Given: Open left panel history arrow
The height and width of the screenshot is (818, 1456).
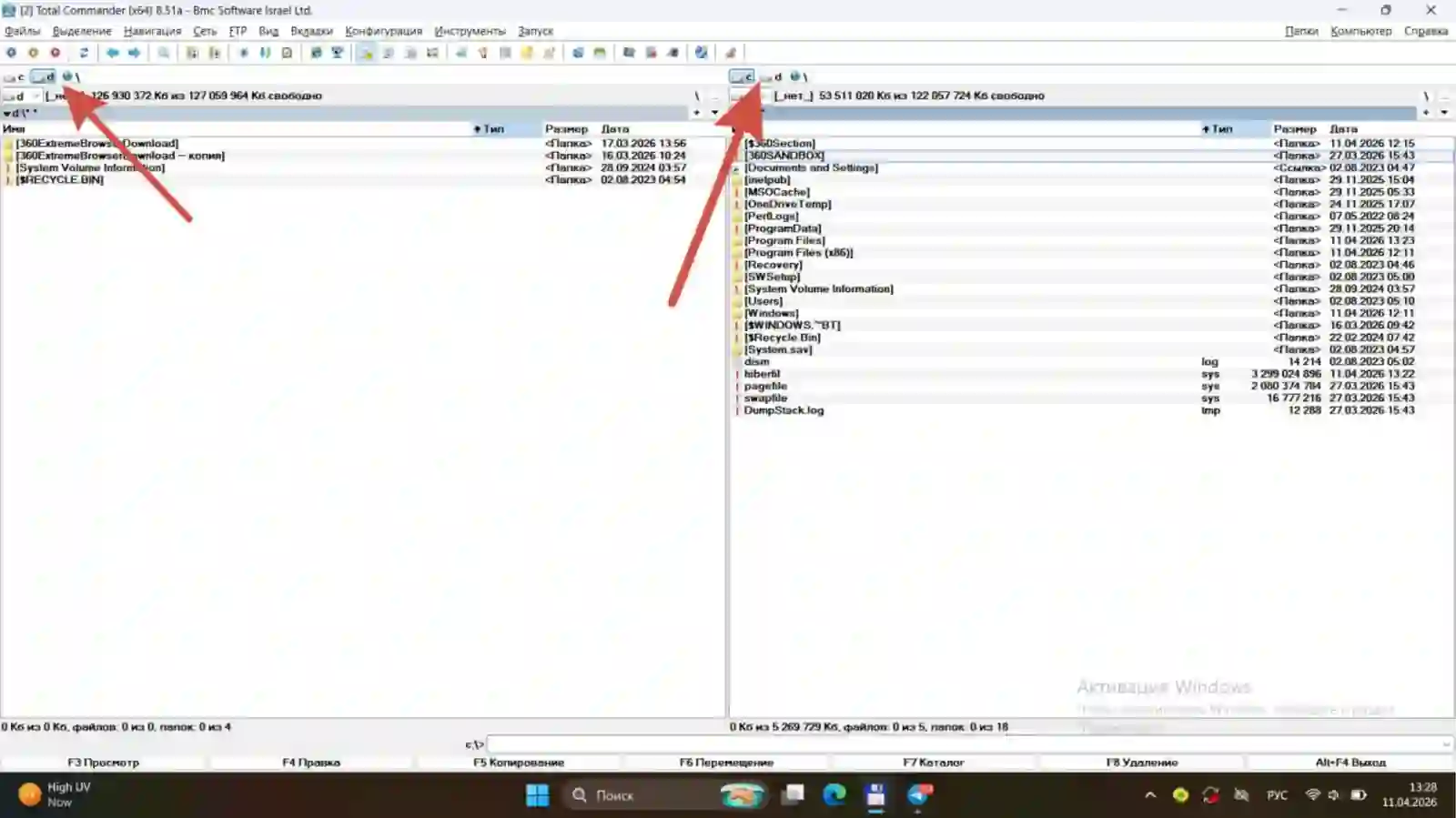Looking at the screenshot, I should tap(714, 113).
